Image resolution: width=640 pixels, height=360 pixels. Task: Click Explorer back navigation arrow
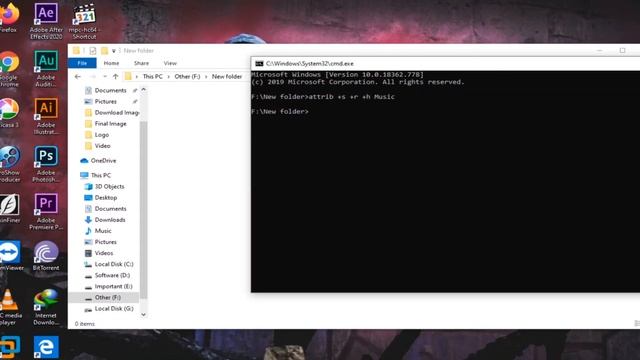coord(78,76)
